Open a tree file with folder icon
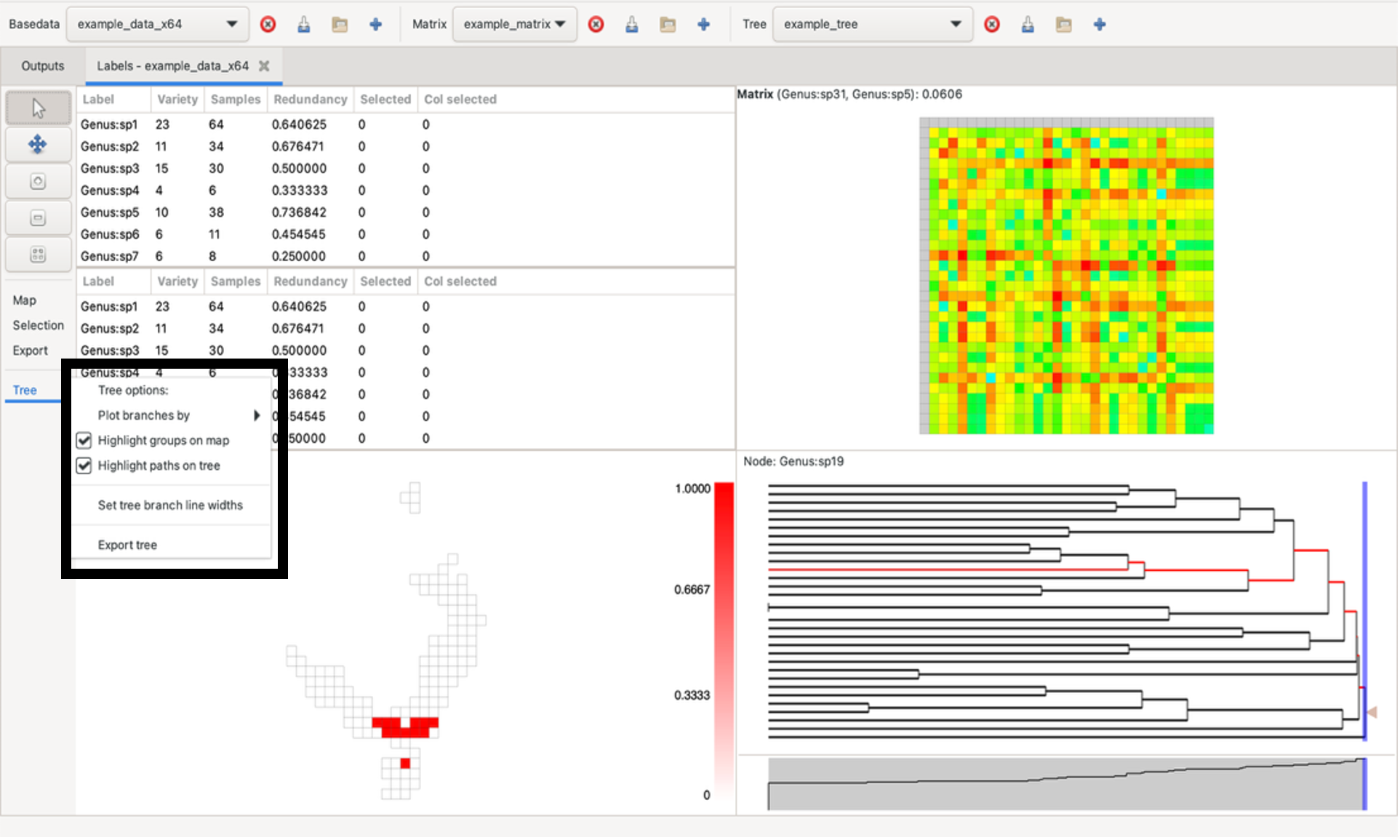The height and width of the screenshot is (840, 1400). click(x=1063, y=25)
